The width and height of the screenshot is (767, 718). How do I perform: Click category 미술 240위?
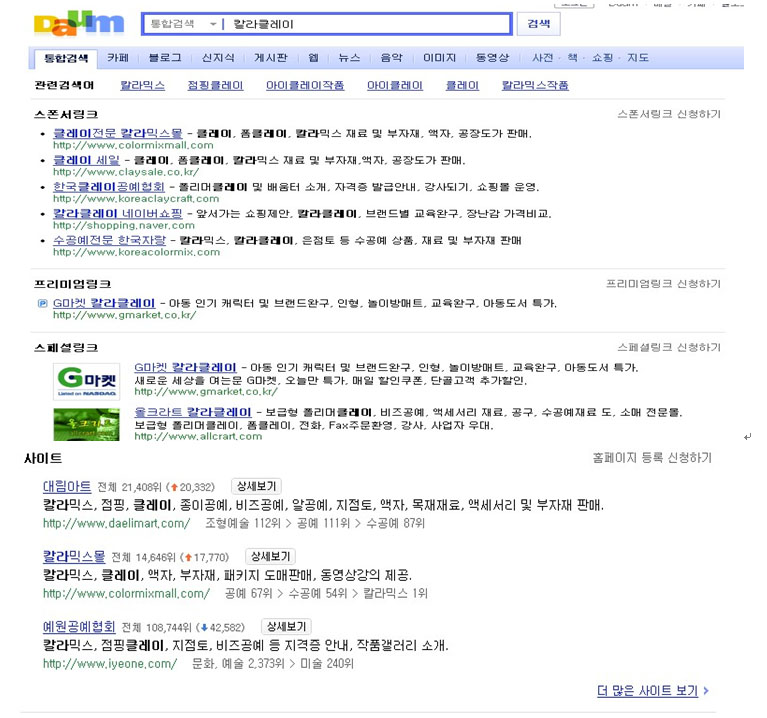tap(327, 664)
